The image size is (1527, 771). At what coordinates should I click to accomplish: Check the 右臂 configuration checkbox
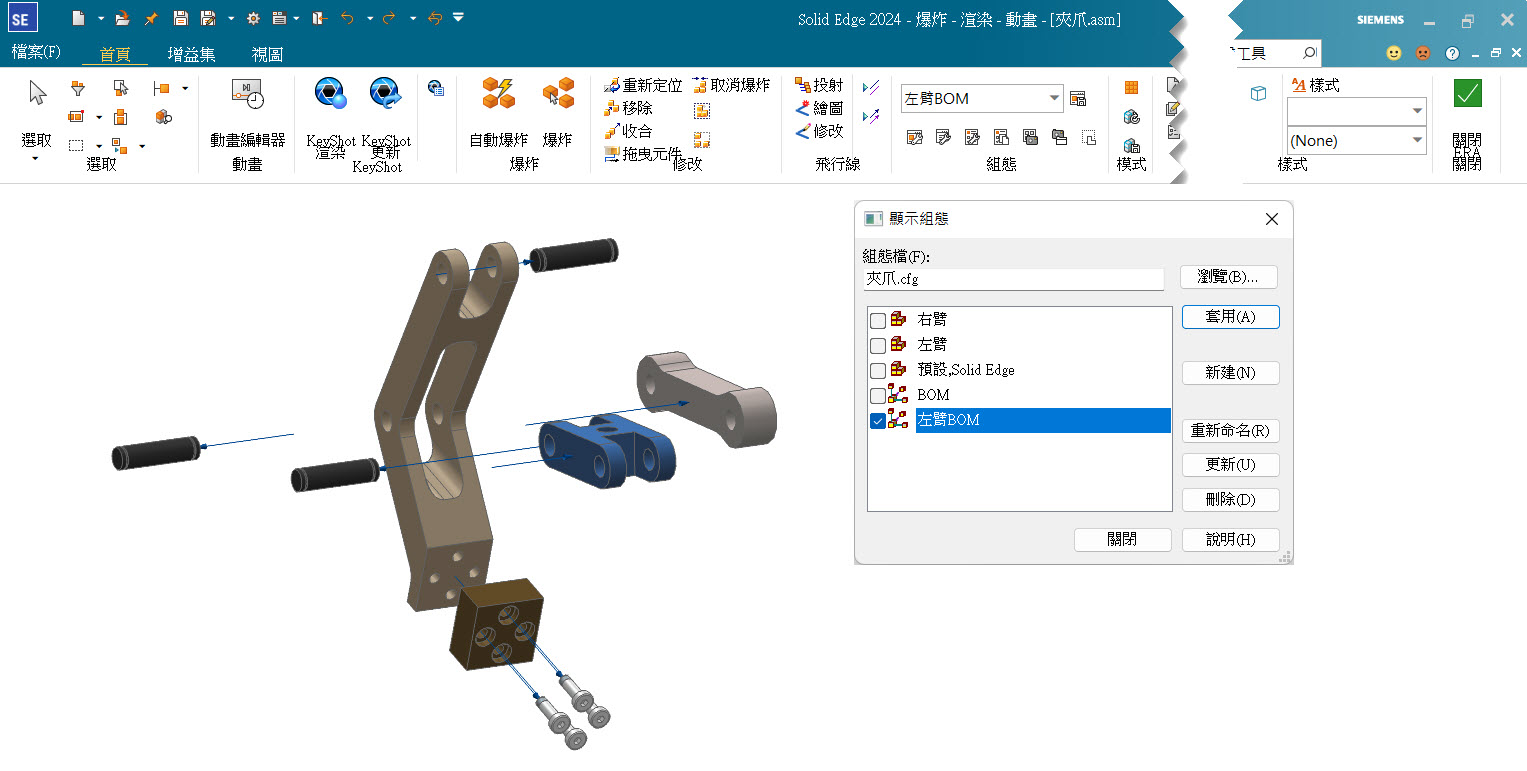tap(878, 320)
